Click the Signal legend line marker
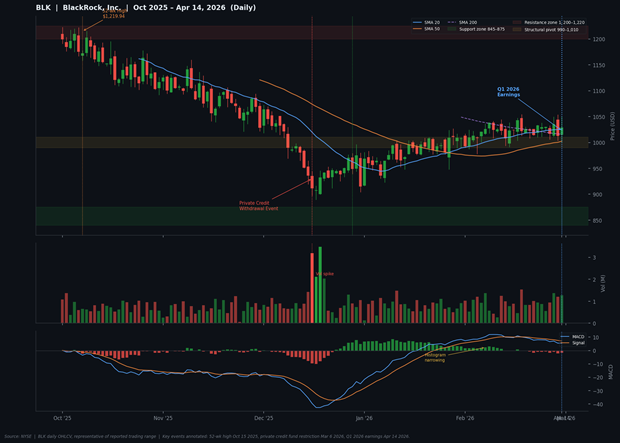 tap(565, 343)
